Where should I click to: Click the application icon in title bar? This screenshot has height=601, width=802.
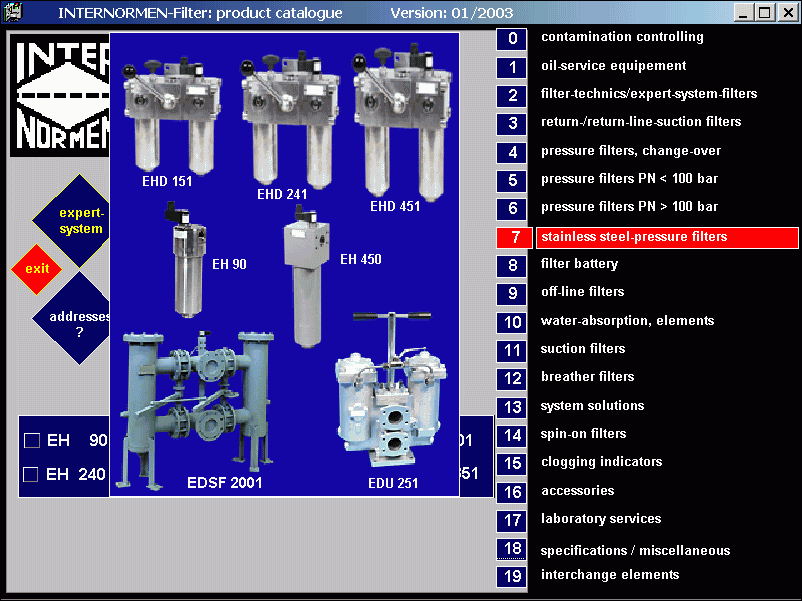tap(14, 12)
